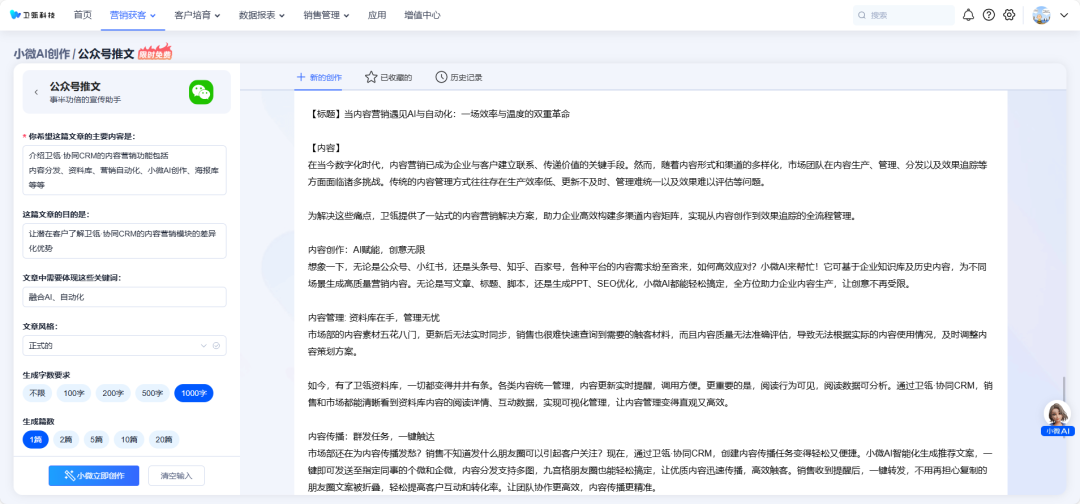The image size is (1080, 504).
Task: Click 小微立即创作 button
Action: (93, 475)
